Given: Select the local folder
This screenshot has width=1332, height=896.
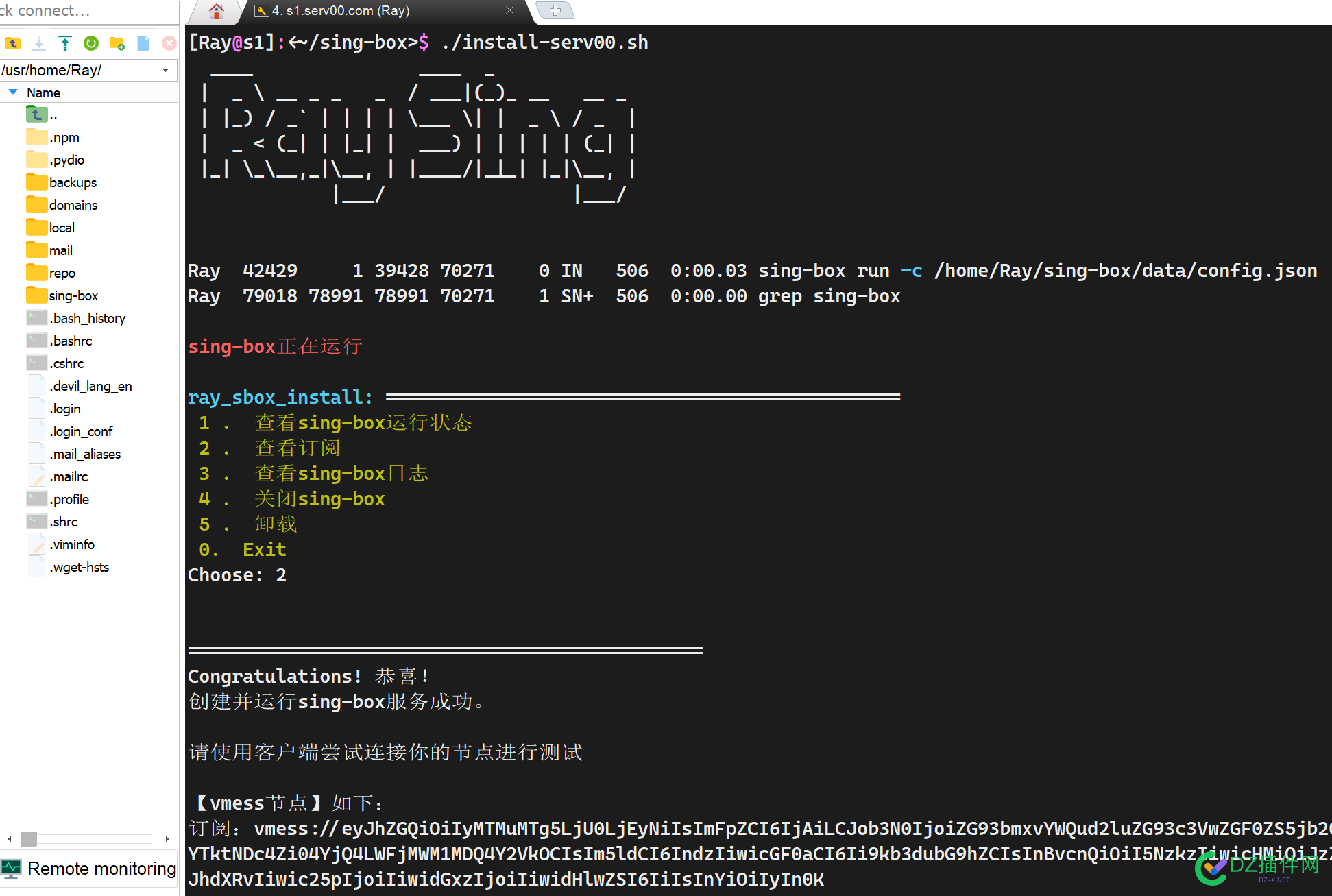Looking at the screenshot, I should pyautogui.click(x=50, y=228).
